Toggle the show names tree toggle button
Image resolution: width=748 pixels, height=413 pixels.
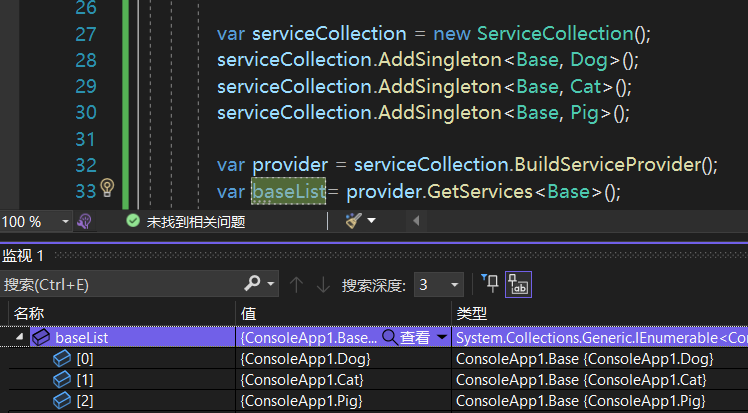[x=518, y=284]
